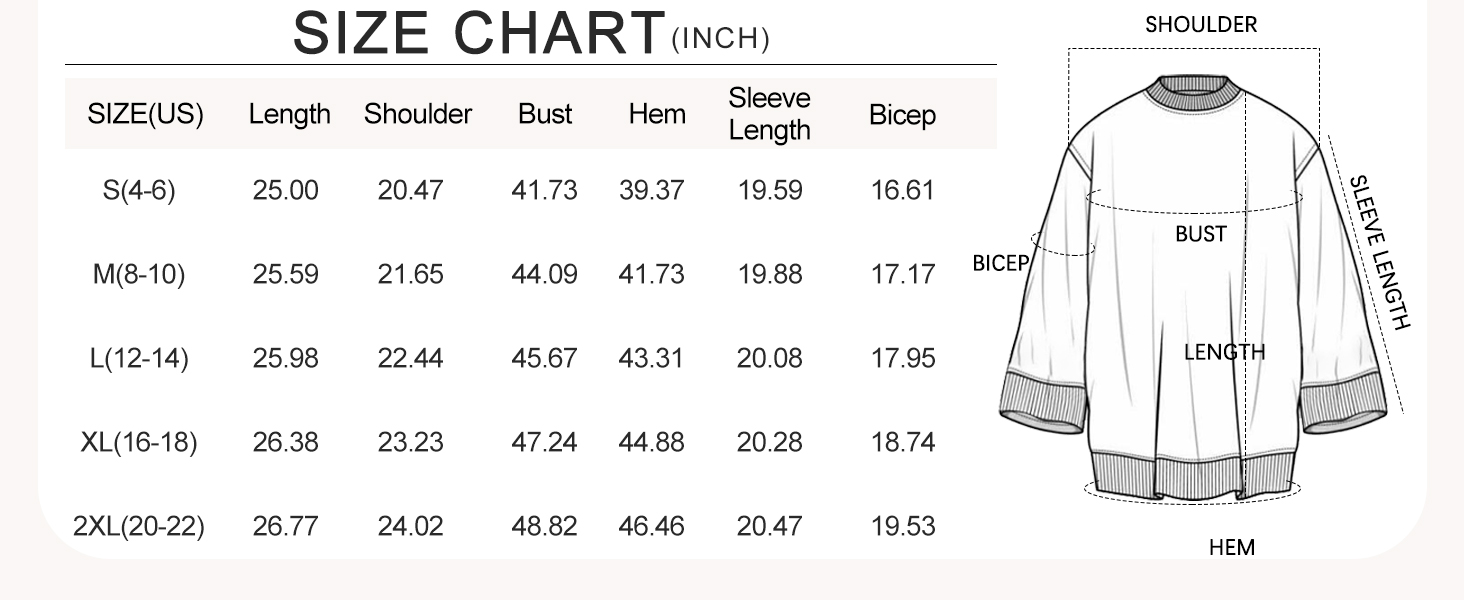Click the Bicep column header in table
Viewport: 1464px width, 600px height.
click(902, 115)
